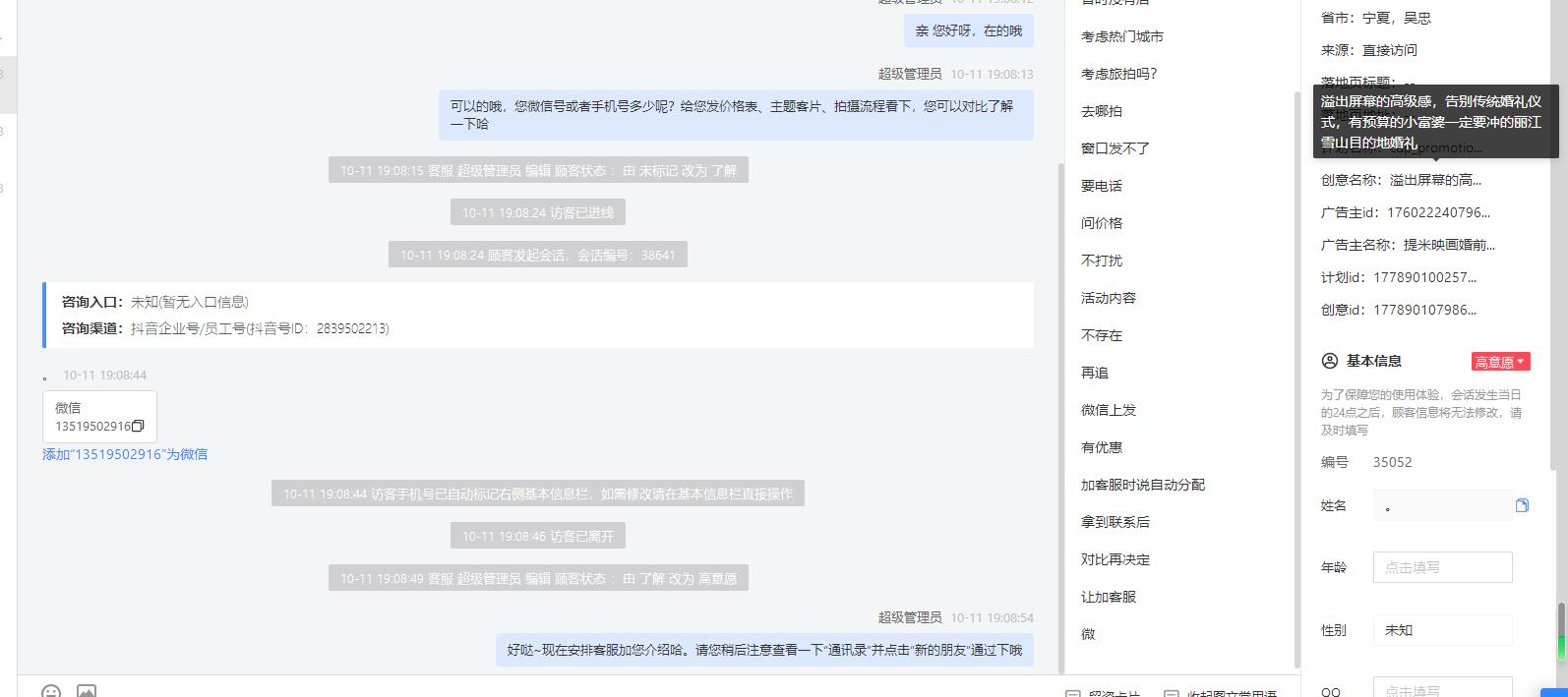Copy the WeChat number 13519502916 icon
Image resolution: width=1568 pixels, height=697 pixels.
point(138,426)
